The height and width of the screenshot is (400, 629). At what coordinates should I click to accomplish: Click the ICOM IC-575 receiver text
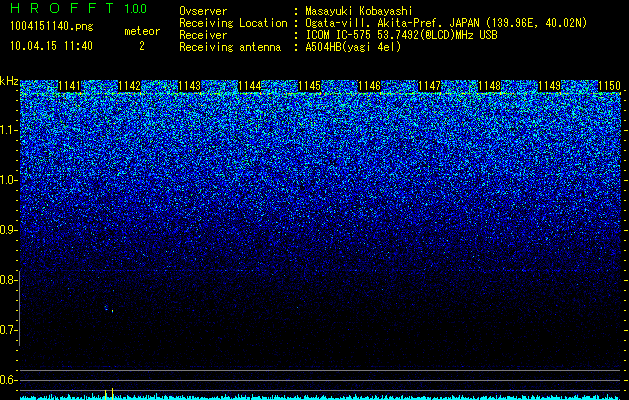401,35
